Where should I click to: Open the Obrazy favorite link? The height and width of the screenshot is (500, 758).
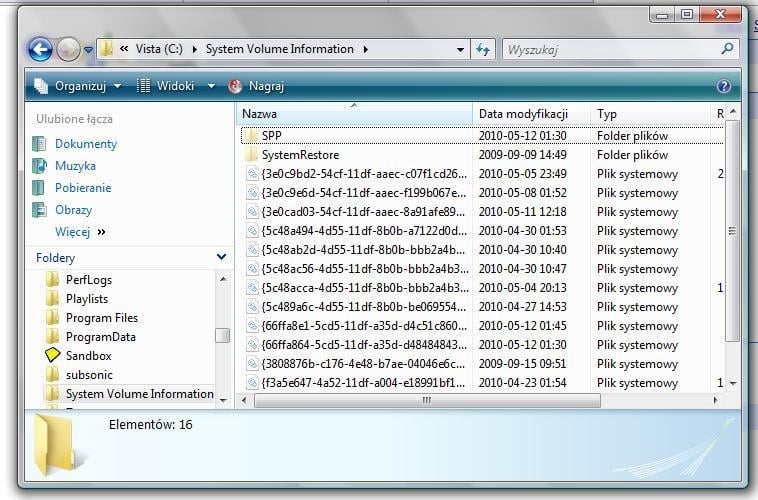pos(73,210)
